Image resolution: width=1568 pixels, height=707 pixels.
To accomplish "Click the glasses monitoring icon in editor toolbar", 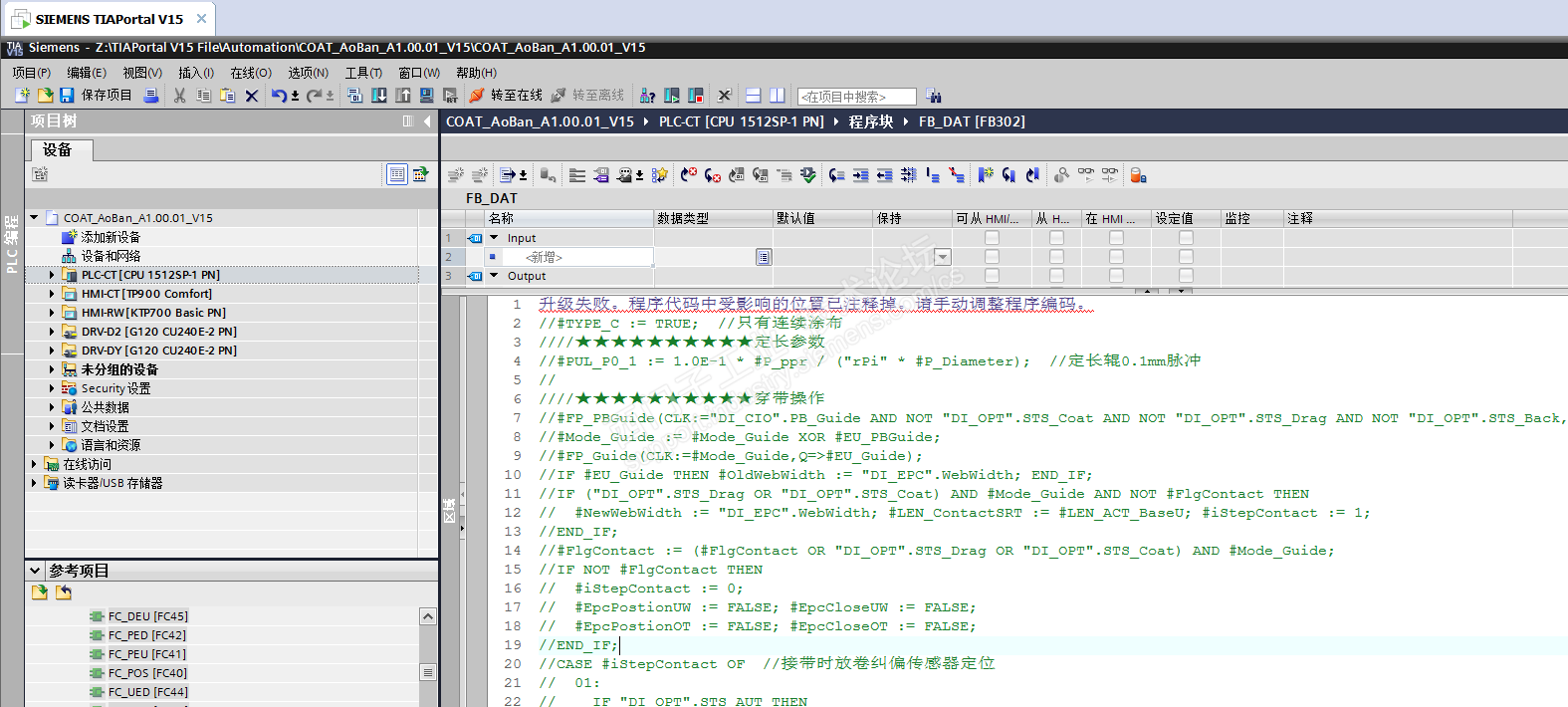I will 1085,175.
